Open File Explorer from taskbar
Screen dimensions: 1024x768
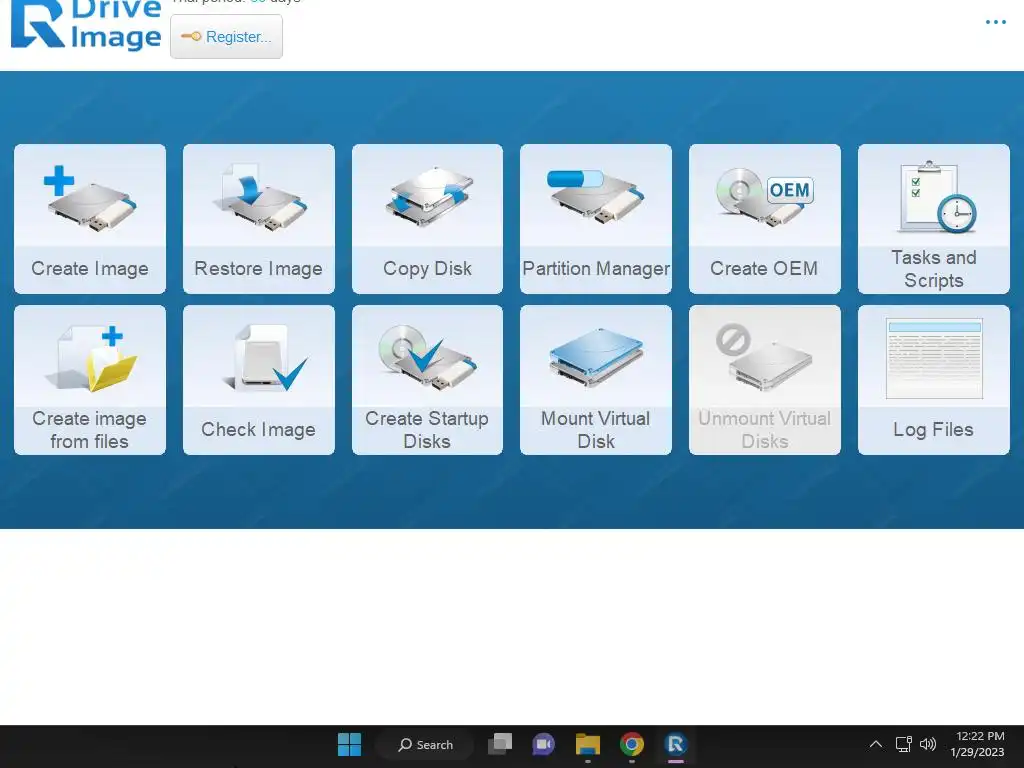pos(588,744)
